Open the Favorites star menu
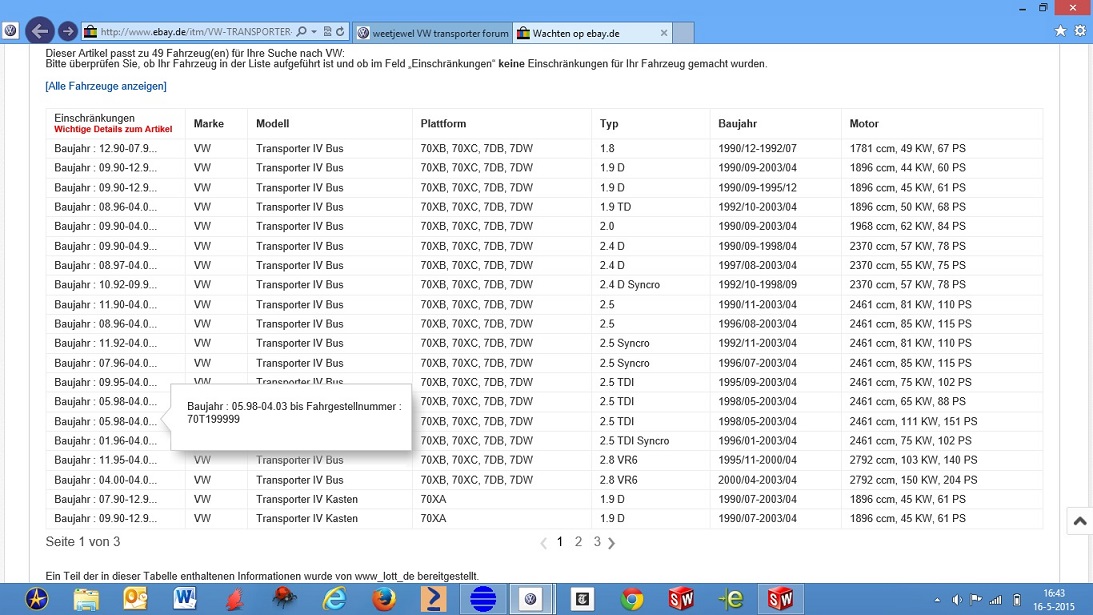Image resolution: width=1093 pixels, height=615 pixels. click(x=1060, y=31)
